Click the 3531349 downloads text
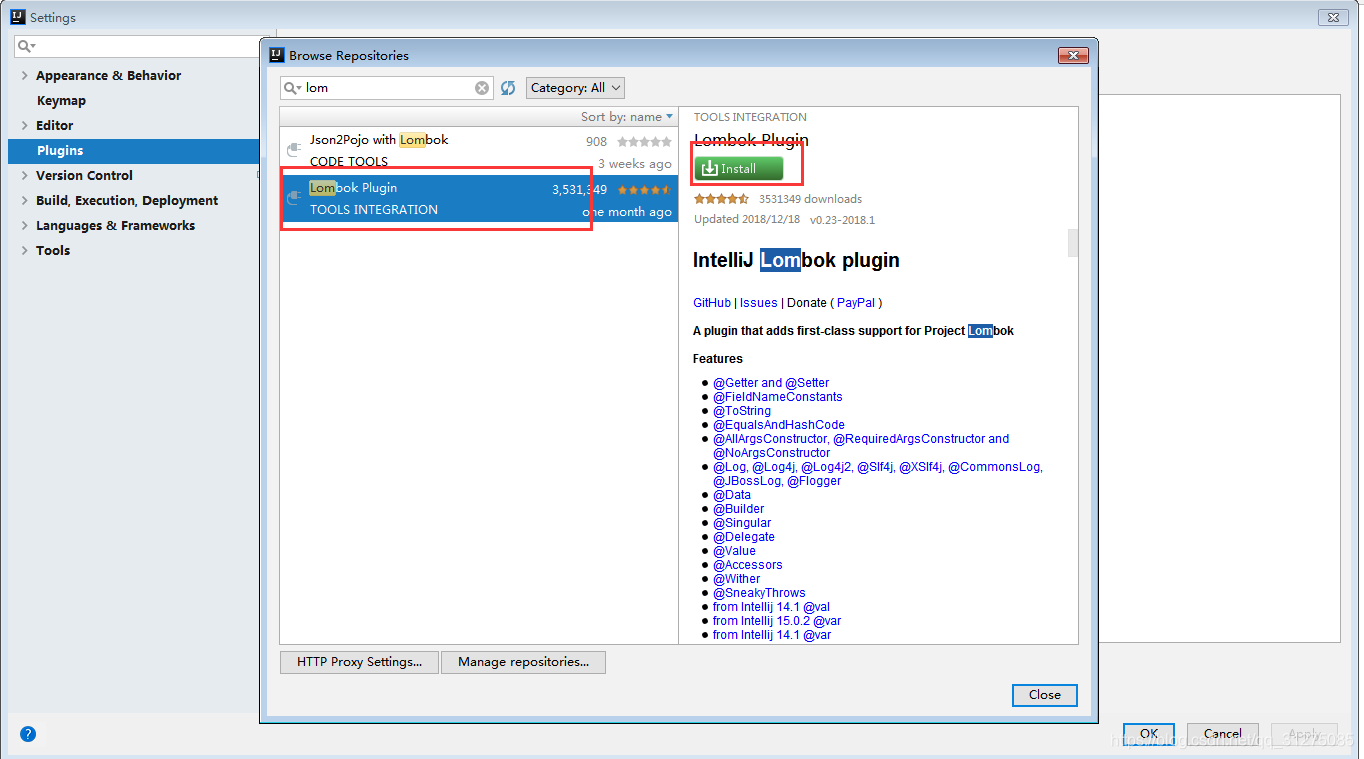 click(x=810, y=199)
